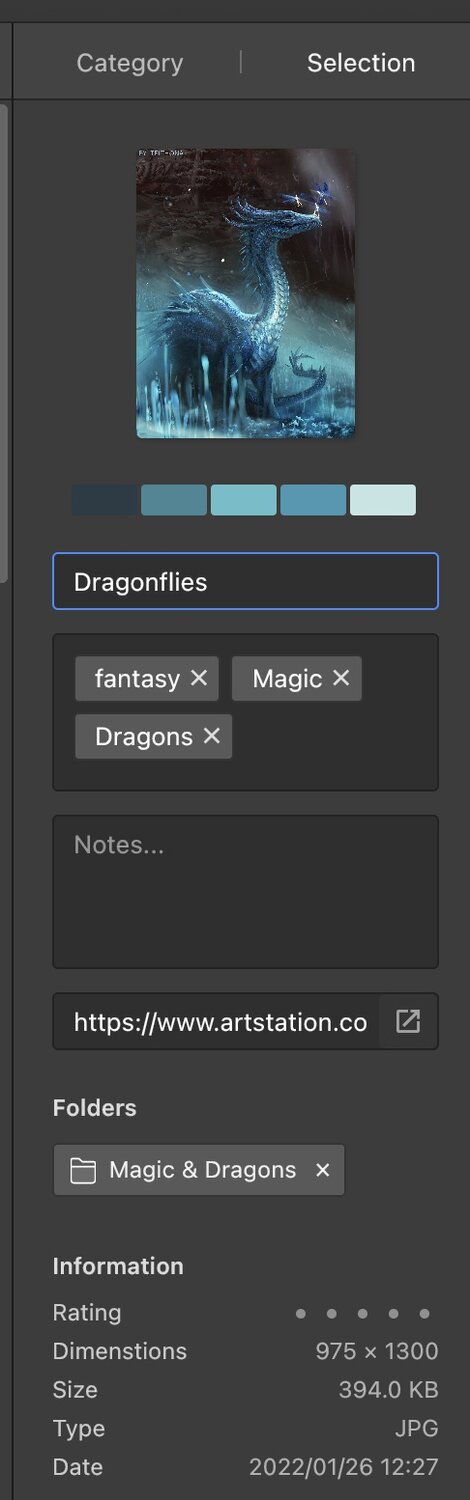Remove the Magic & Dragons folder
The height and width of the screenshot is (1500, 470).
point(322,1170)
